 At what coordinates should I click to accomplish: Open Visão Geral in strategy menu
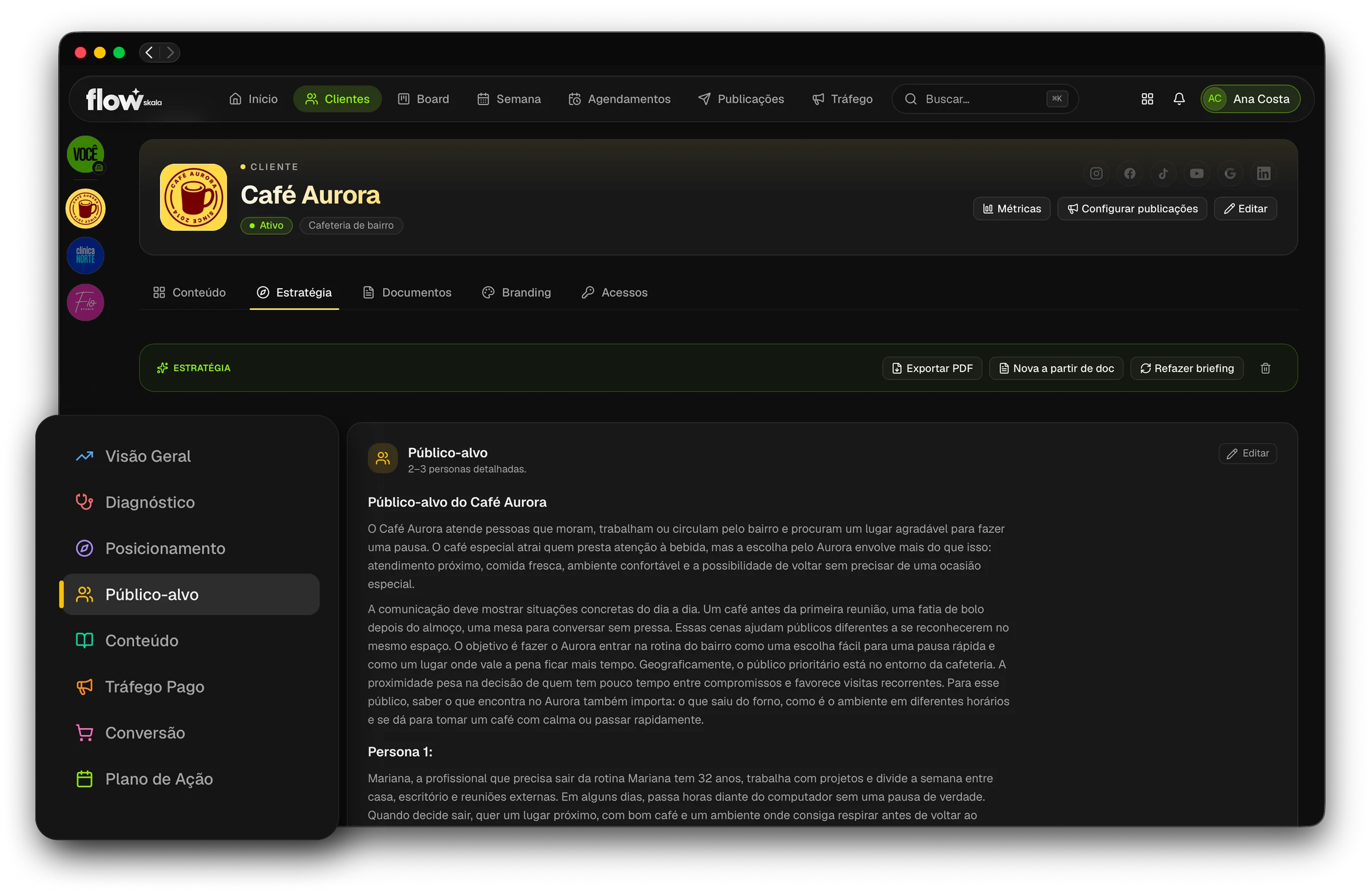point(190,456)
